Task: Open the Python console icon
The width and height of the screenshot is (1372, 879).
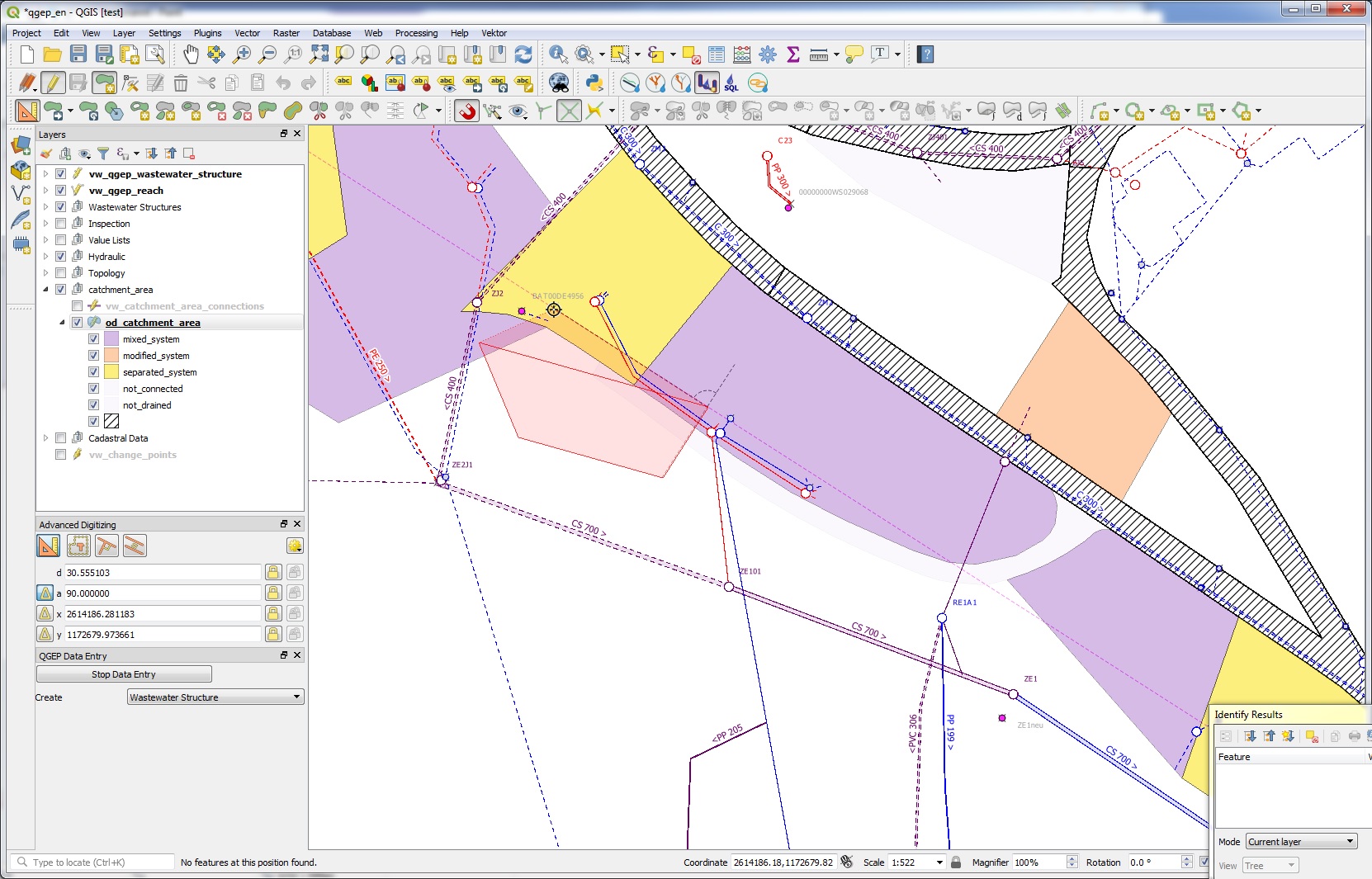Action: coord(594,83)
